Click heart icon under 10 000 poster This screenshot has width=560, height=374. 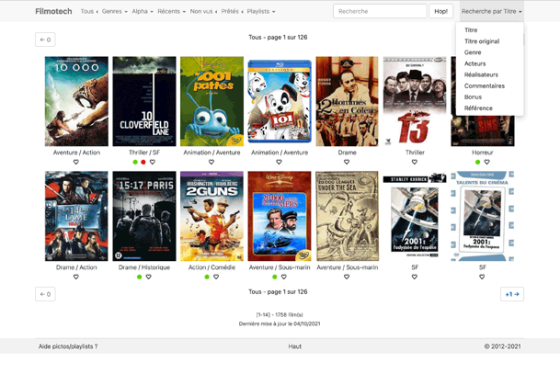(x=76, y=162)
